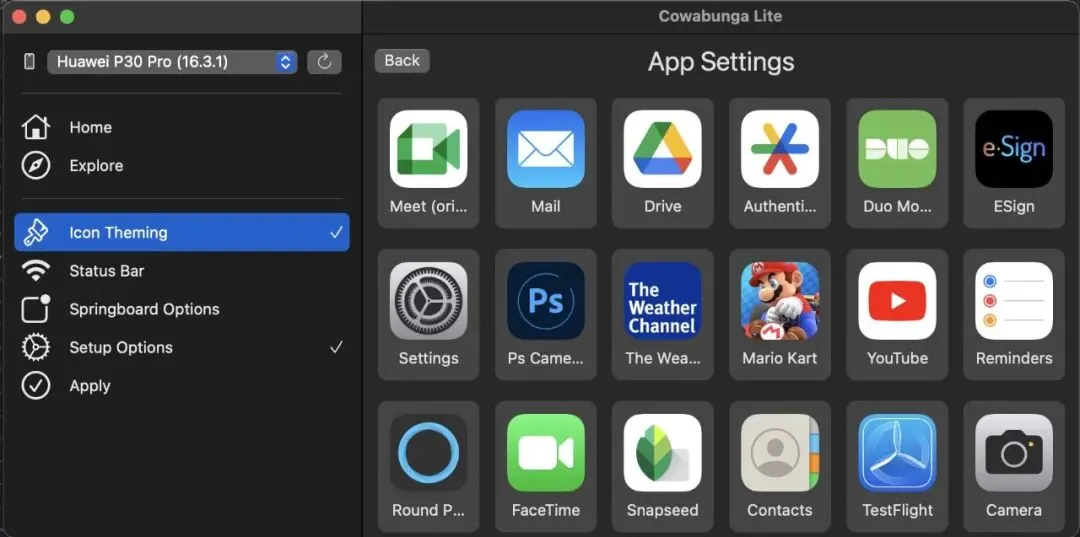Click the 'Drive' label text
1080x537 pixels.
click(x=663, y=207)
